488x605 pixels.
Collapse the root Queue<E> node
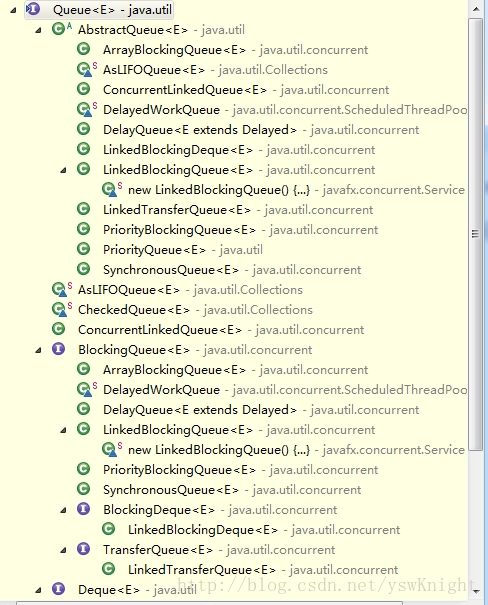(x=14, y=10)
